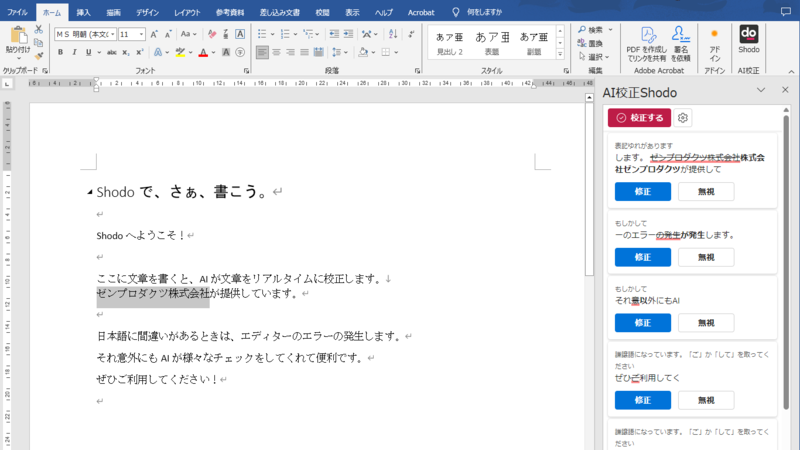
Task: Switch to the デザイン tab
Action: [x=147, y=12]
